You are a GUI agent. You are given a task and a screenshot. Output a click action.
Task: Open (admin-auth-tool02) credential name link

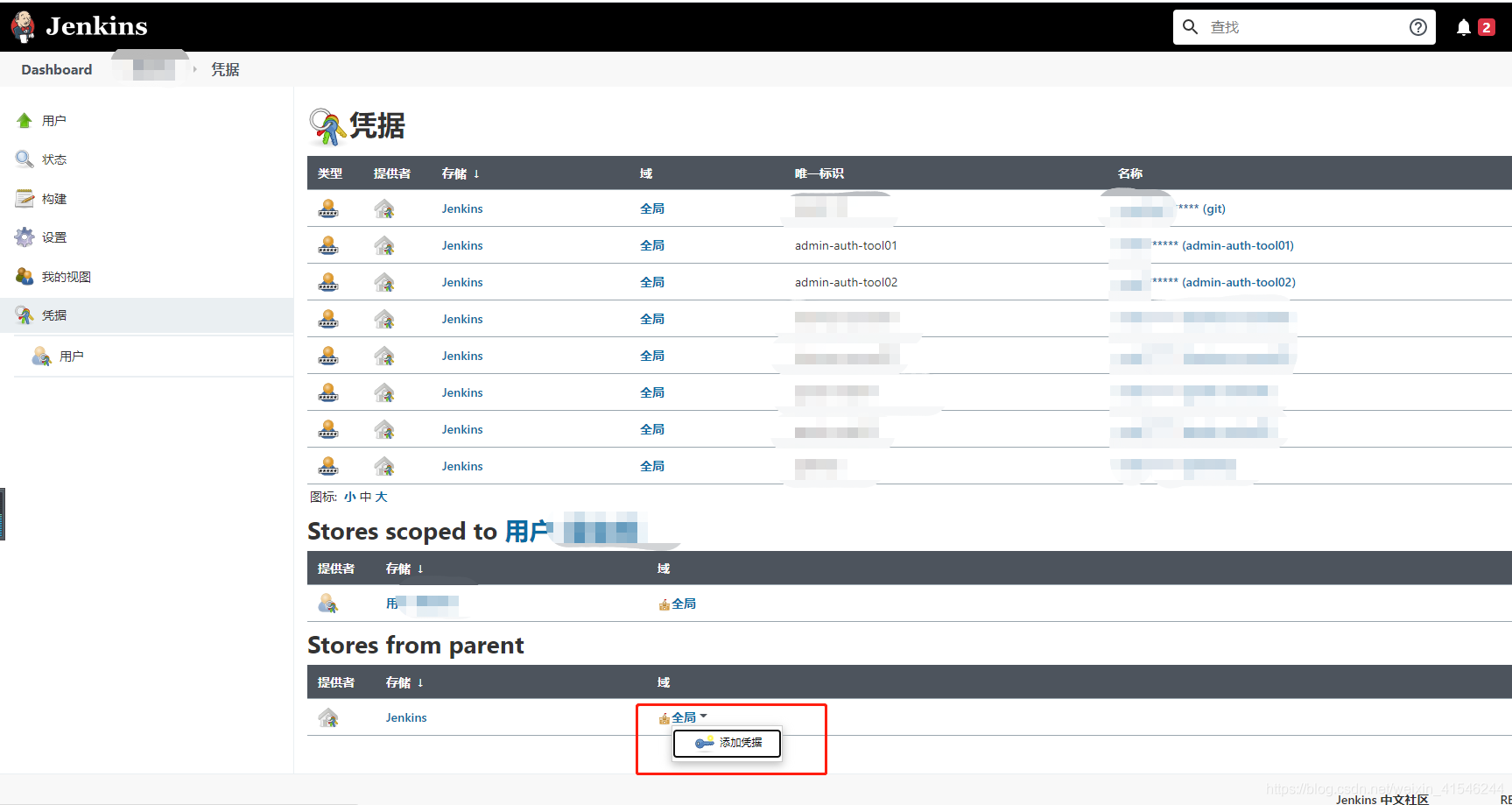tap(1239, 282)
